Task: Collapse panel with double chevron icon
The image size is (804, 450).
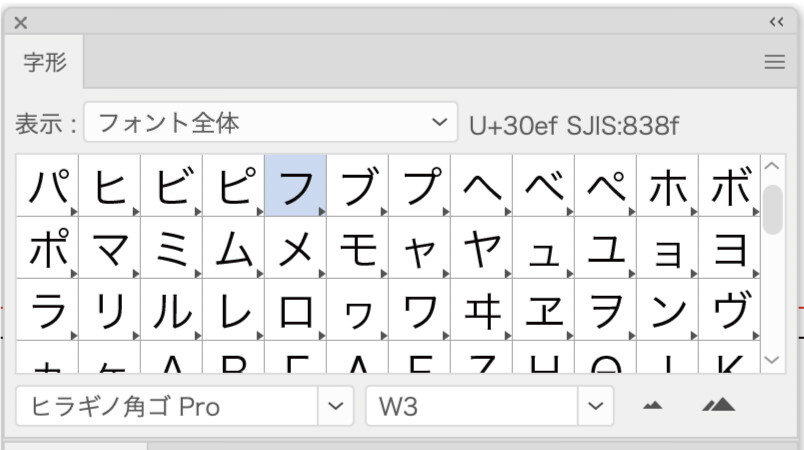Action: point(776,22)
